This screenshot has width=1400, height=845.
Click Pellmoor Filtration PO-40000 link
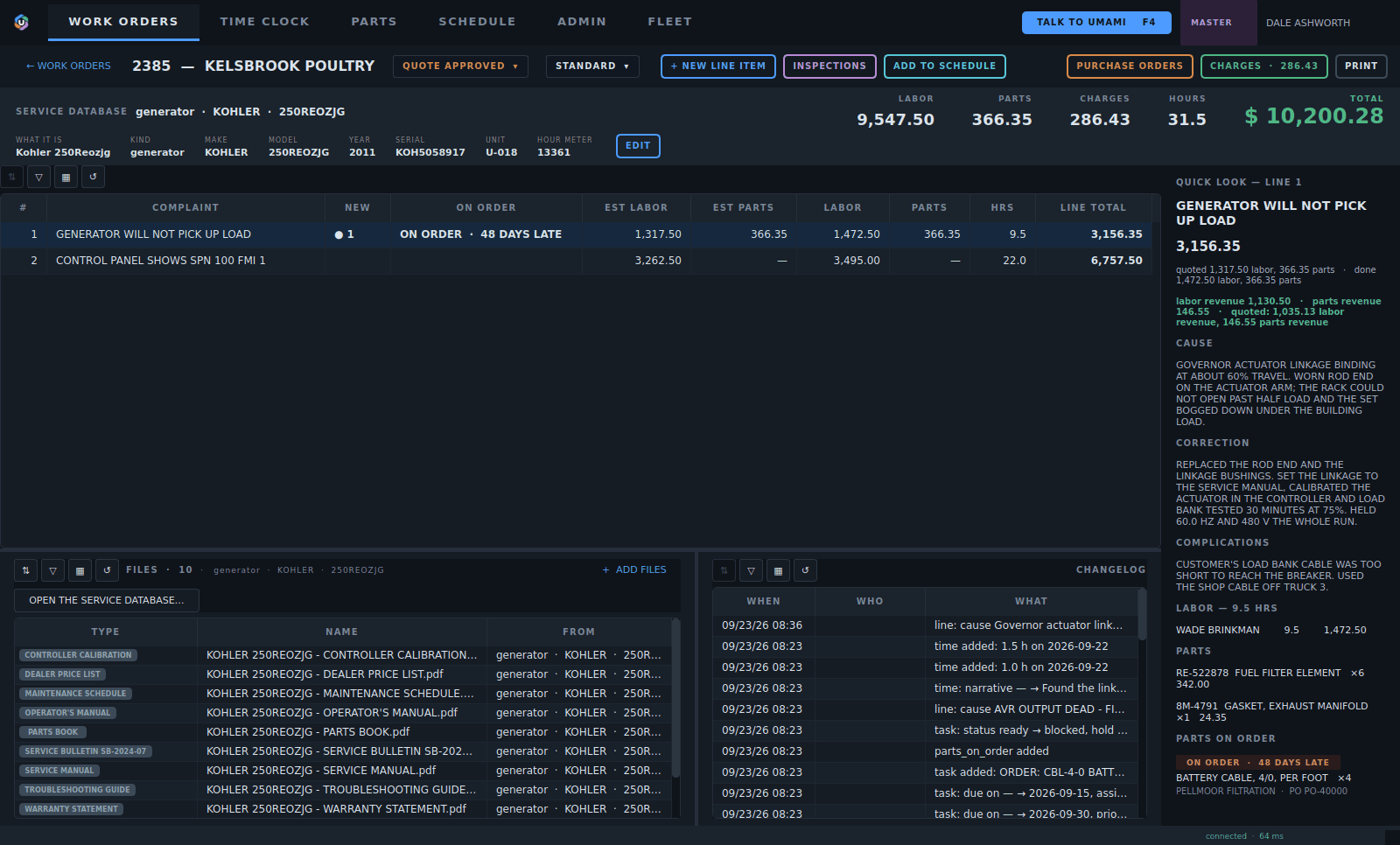pos(1261,792)
